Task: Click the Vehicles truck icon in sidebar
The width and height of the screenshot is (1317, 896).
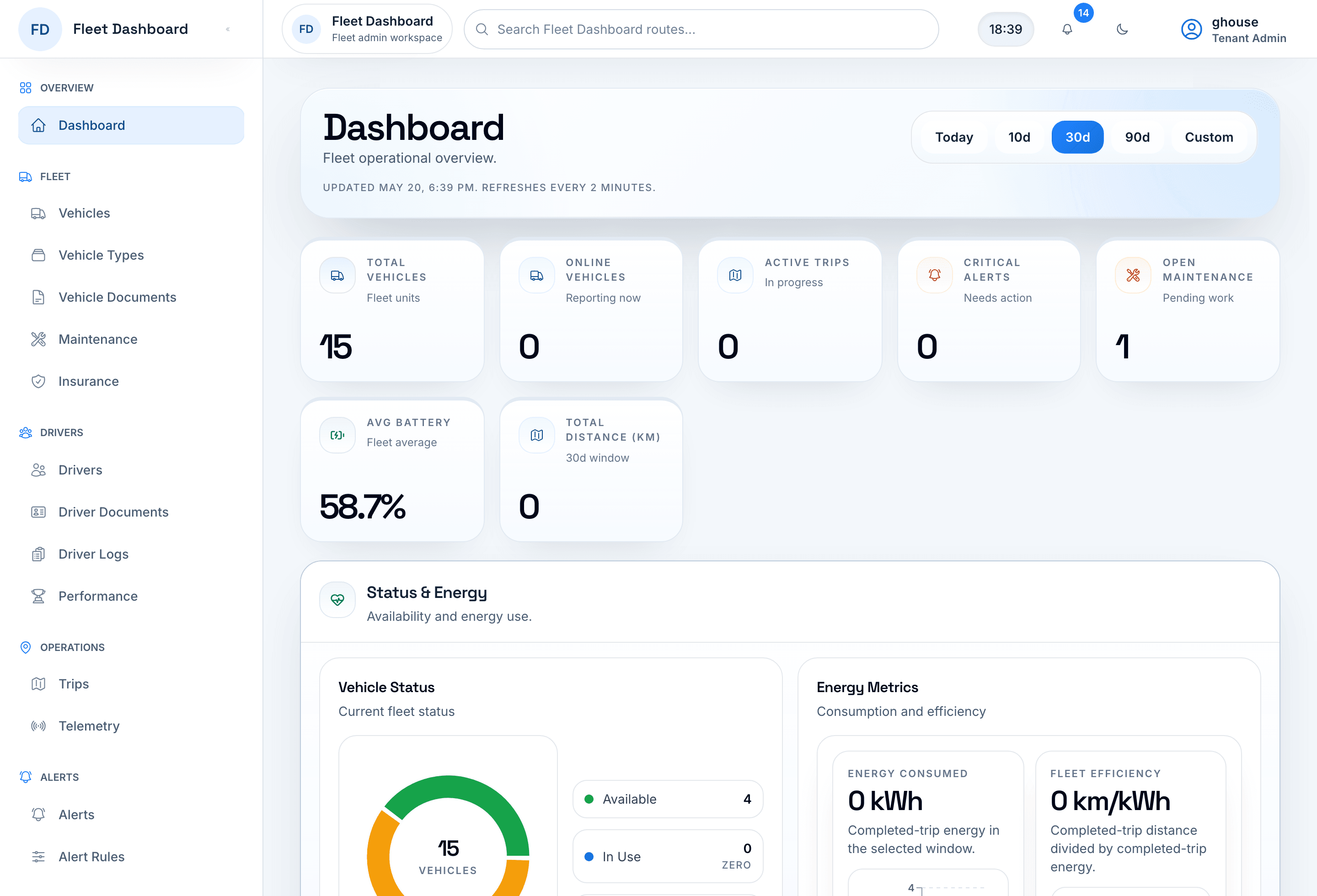Action: [38, 213]
